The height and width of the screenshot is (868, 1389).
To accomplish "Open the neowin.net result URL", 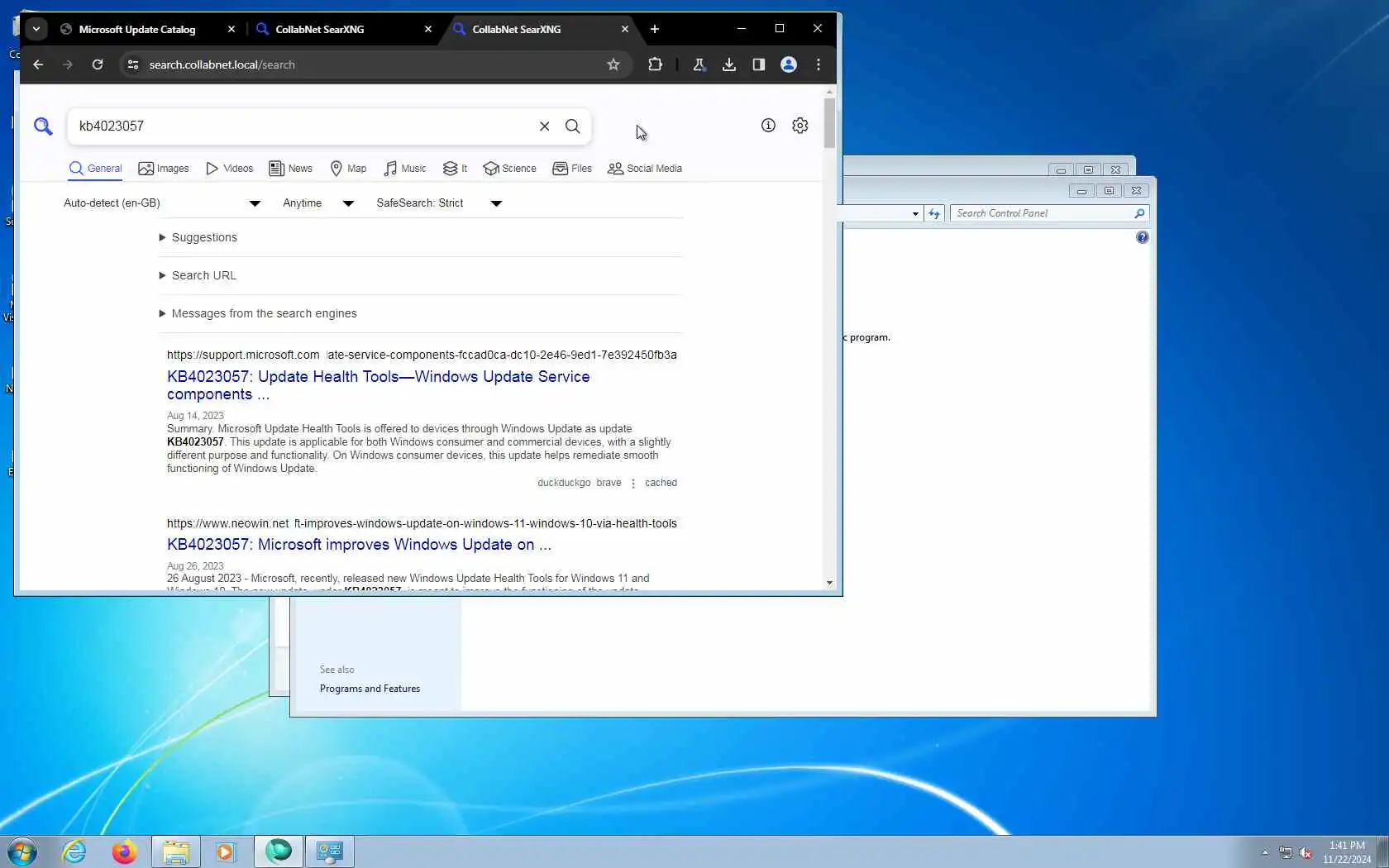I will (x=422, y=523).
